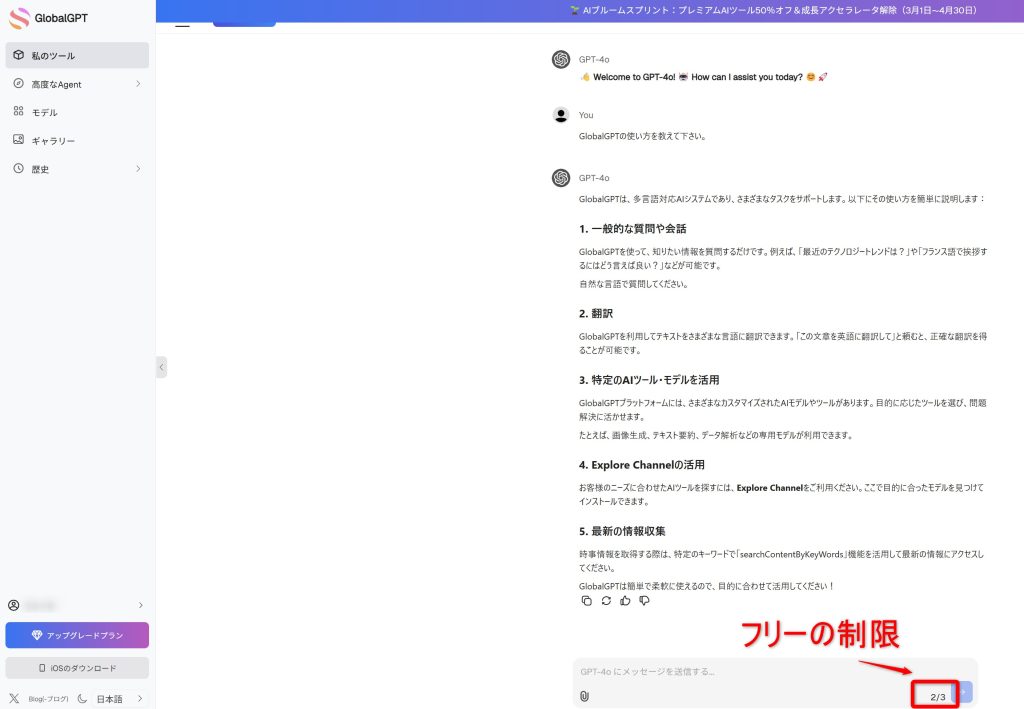
Task: Click the paperclip attach file icon
Action: click(x=585, y=695)
